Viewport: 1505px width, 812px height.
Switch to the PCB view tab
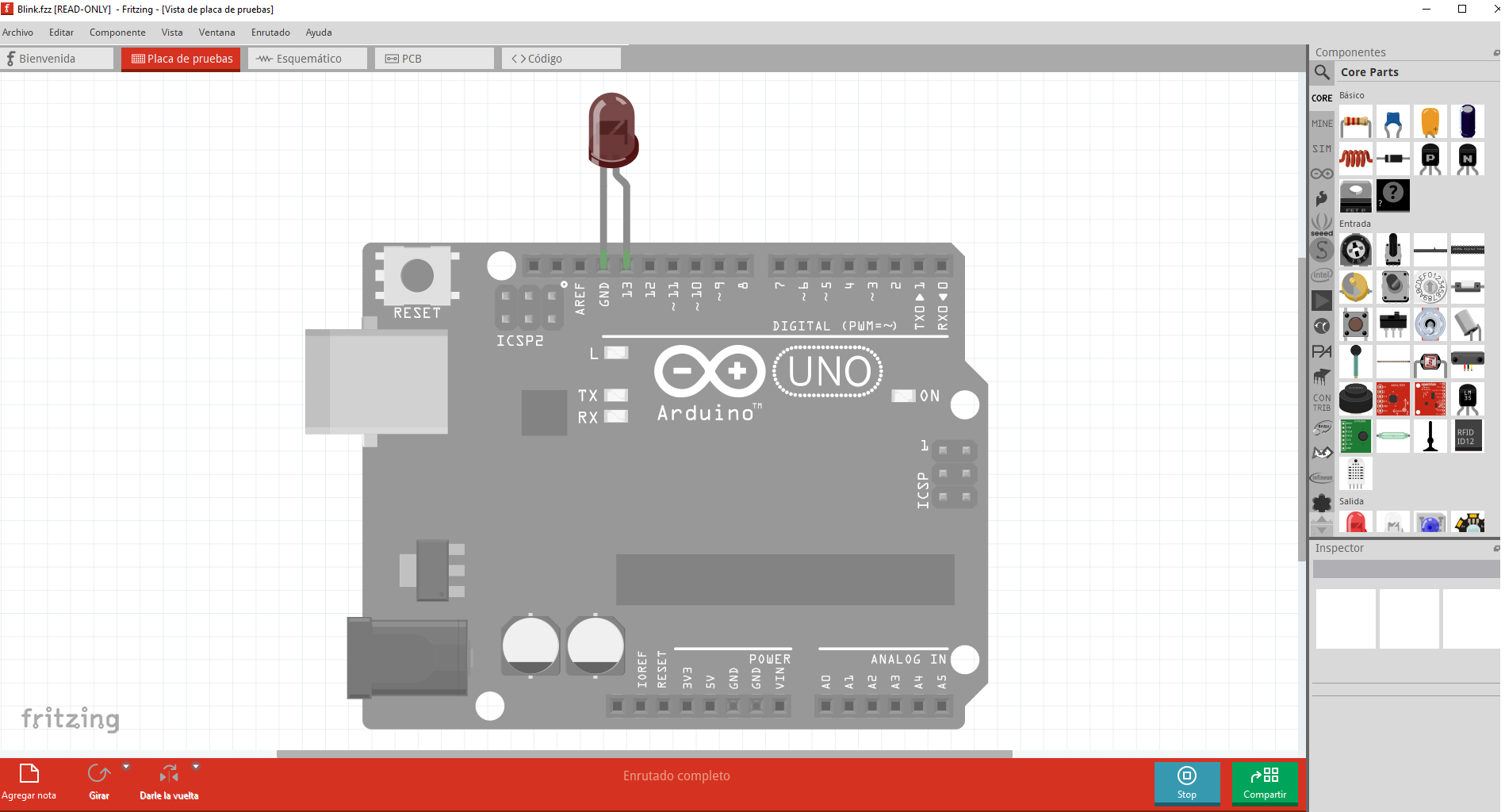(x=435, y=59)
